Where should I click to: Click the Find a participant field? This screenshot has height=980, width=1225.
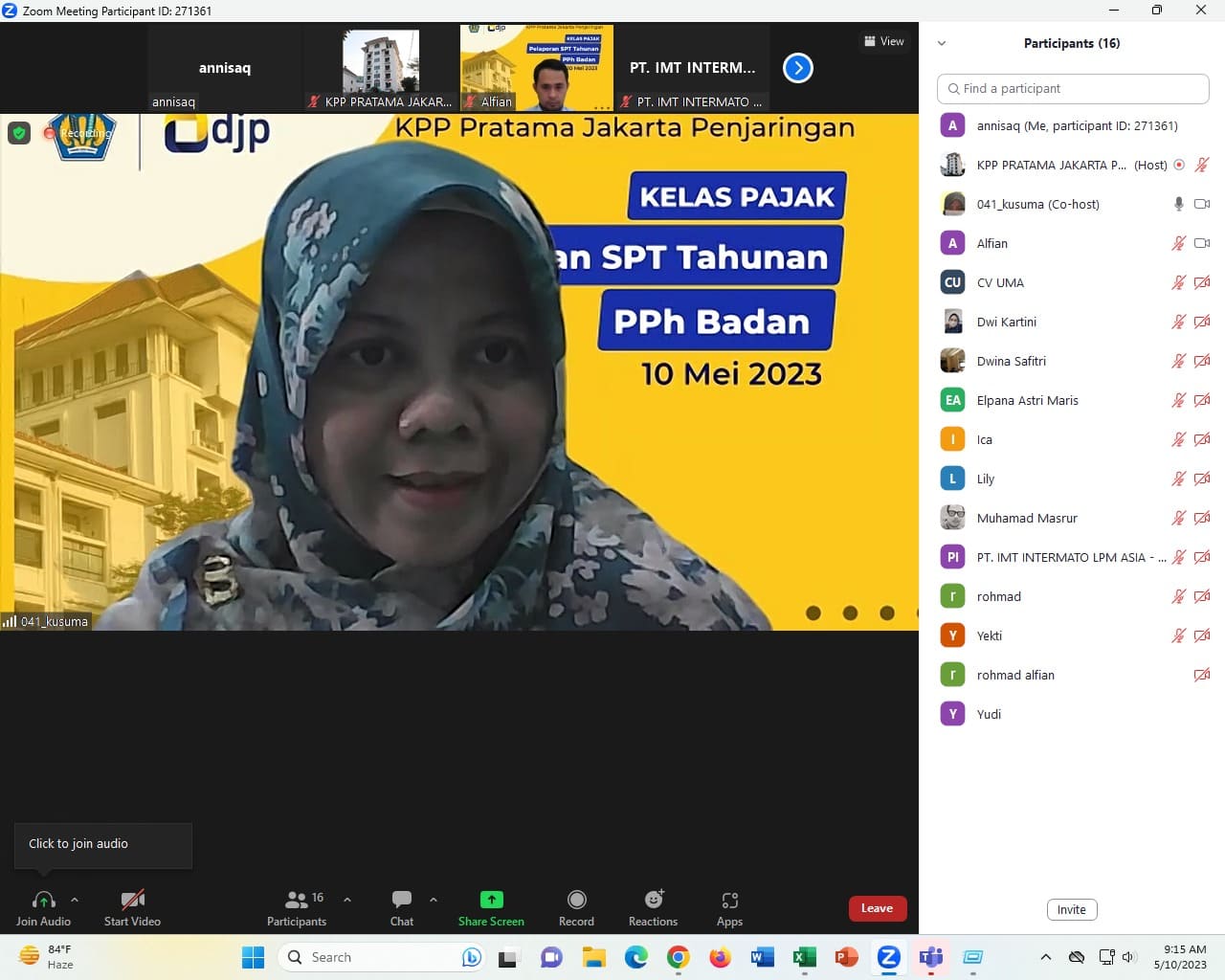[1073, 88]
